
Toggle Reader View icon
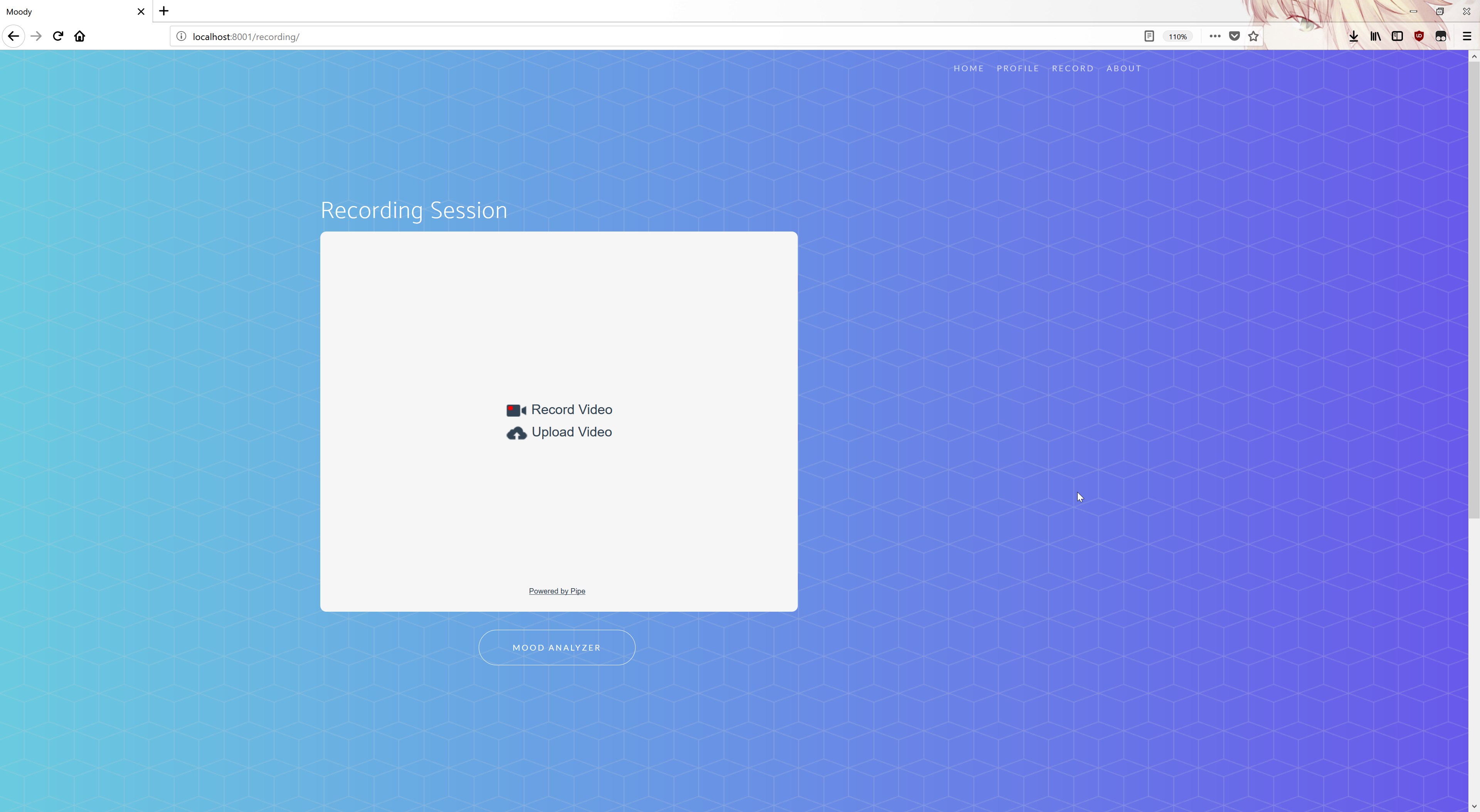coord(1149,36)
